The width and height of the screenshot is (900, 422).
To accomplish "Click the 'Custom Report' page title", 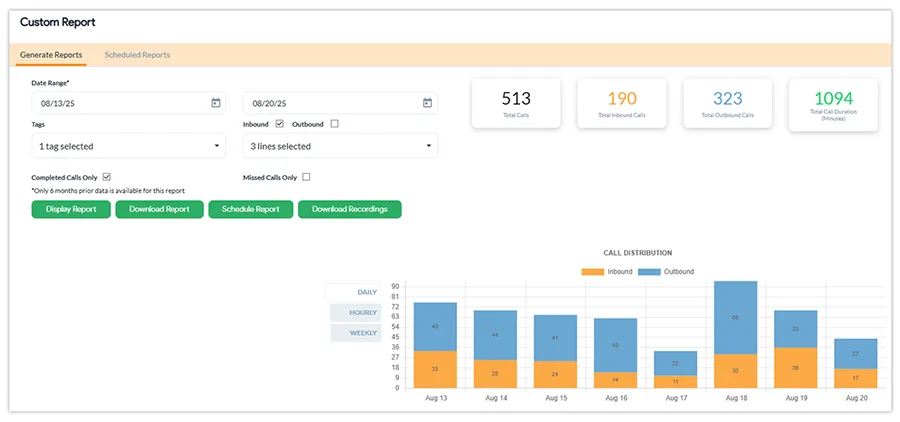I will tap(57, 22).
